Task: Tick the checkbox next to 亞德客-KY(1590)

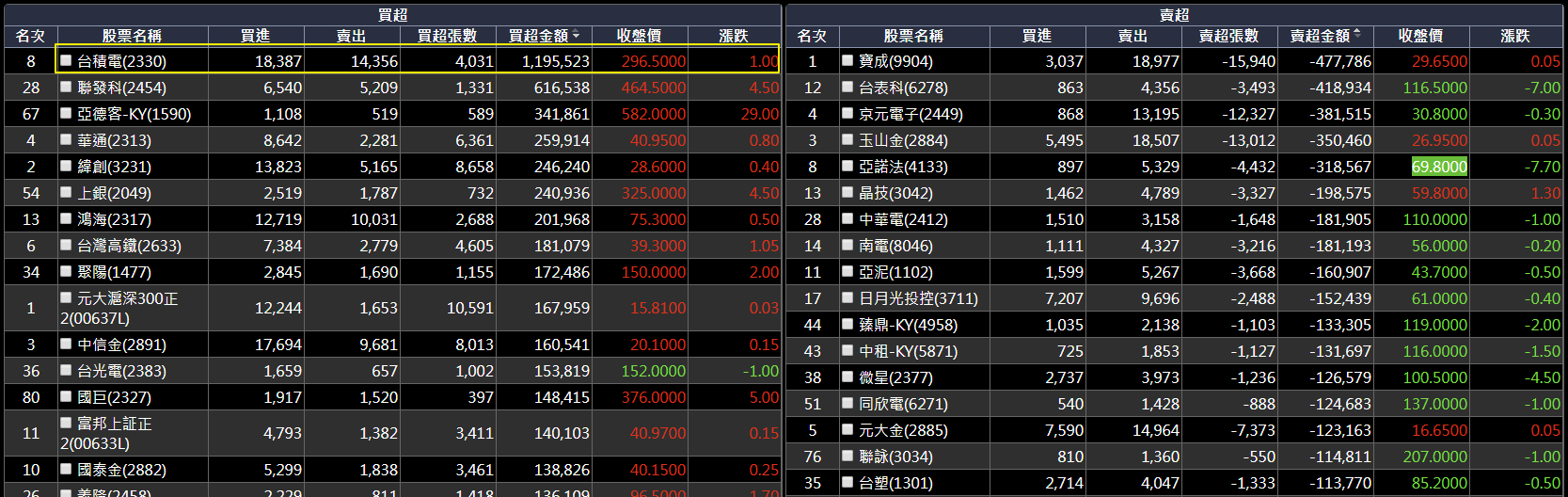Action: click(x=66, y=113)
